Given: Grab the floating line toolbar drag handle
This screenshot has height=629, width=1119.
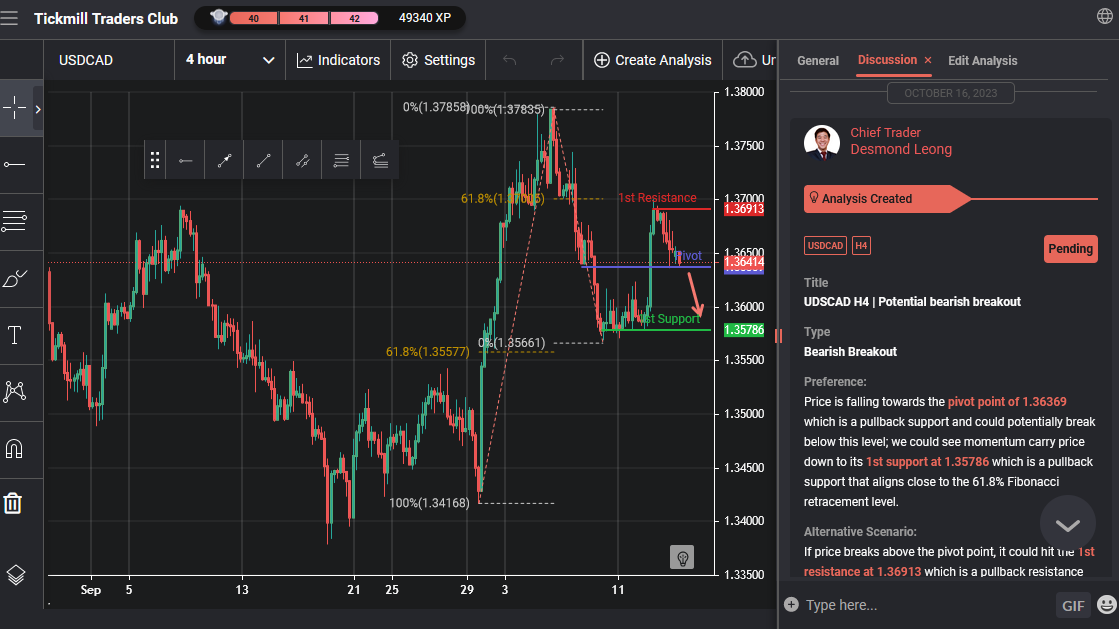Looking at the screenshot, I should 155,161.
